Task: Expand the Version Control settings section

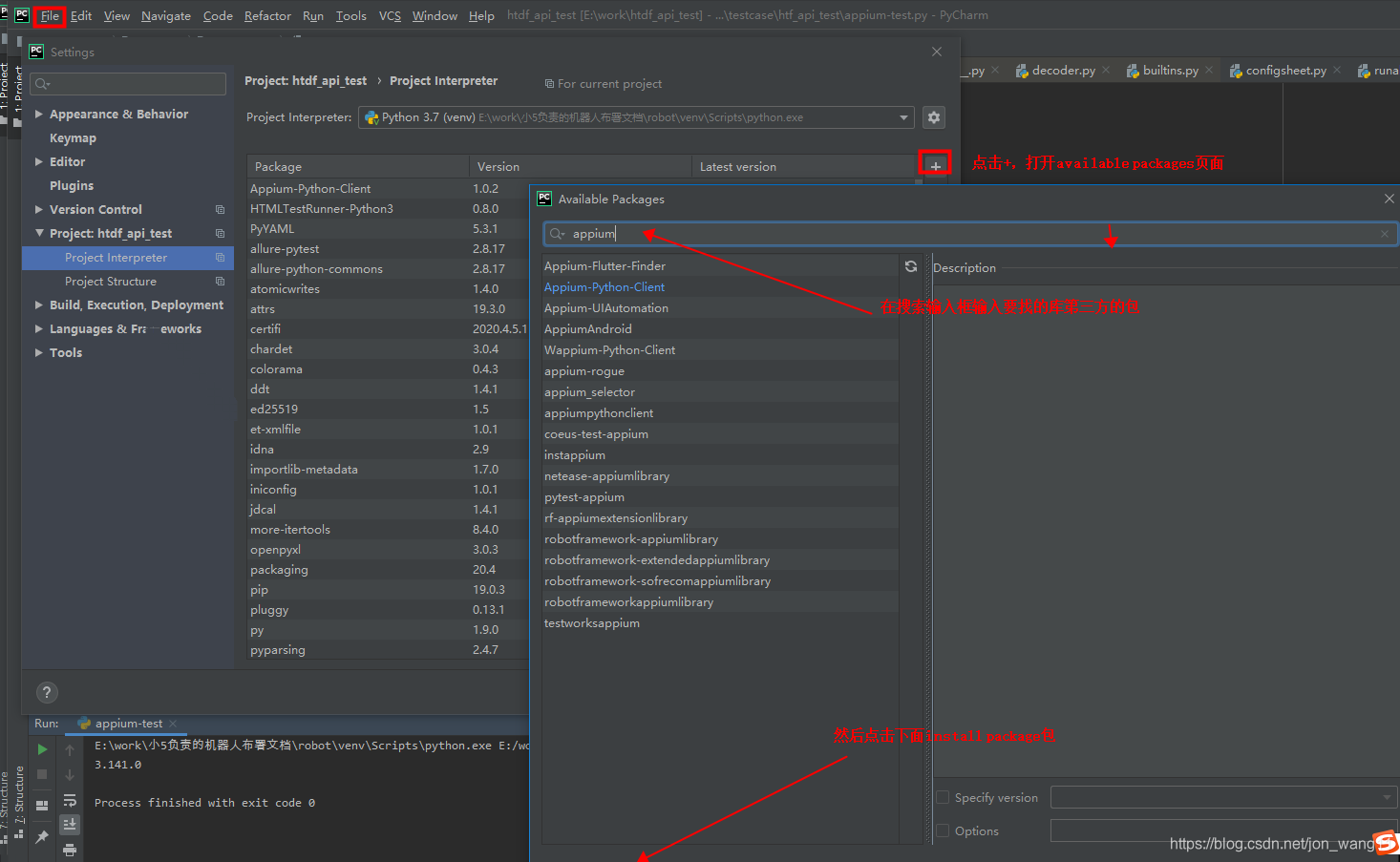Action: click(39, 208)
